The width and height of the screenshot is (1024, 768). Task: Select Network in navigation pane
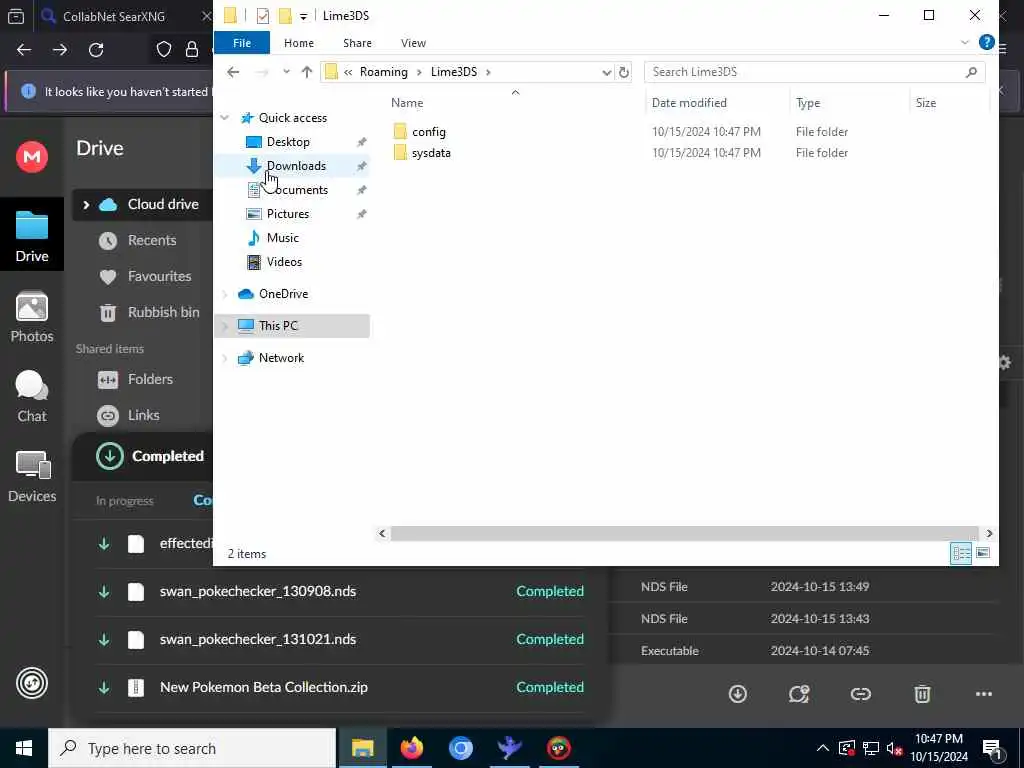(281, 358)
